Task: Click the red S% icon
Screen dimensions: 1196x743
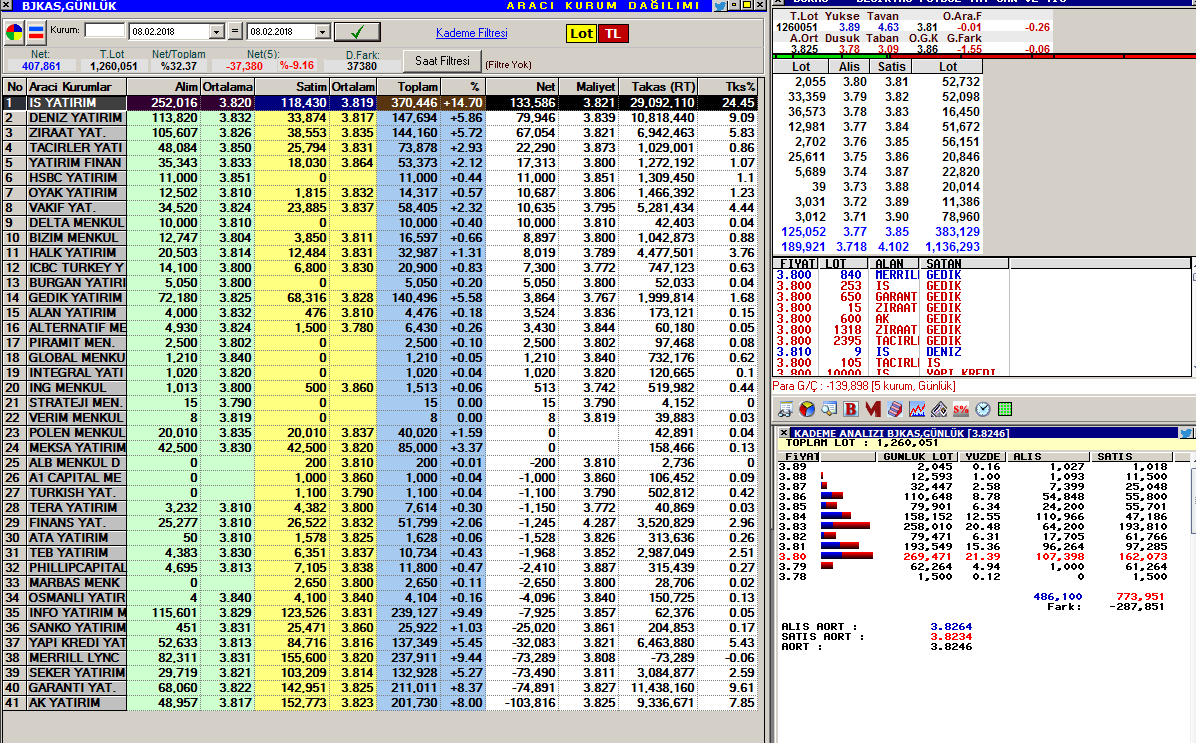Action: click(x=961, y=410)
